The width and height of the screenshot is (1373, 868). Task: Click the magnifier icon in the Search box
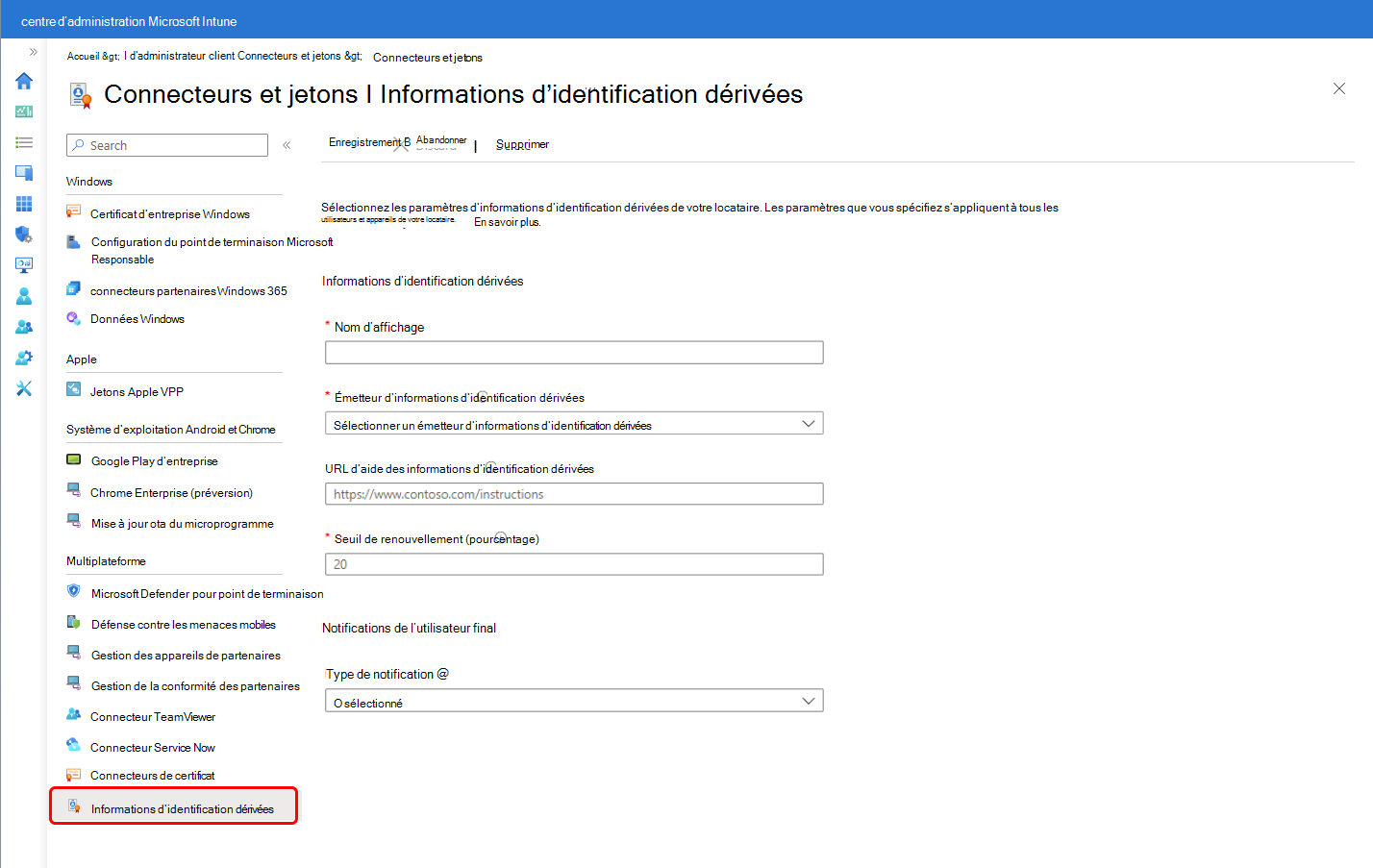pyautogui.click(x=79, y=145)
